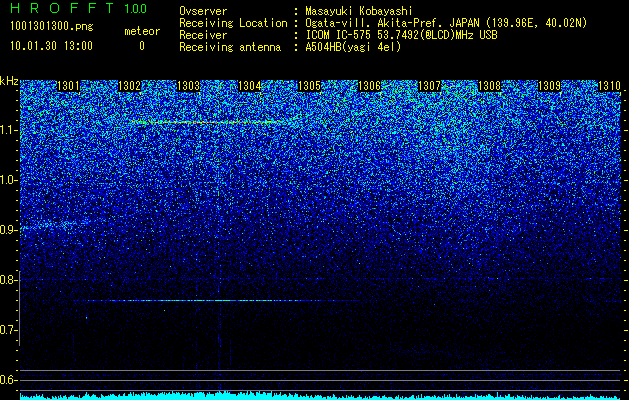Click the 1307 time marker
Image resolution: width=629 pixels, height=400 pixels.
tap(429, 86)
